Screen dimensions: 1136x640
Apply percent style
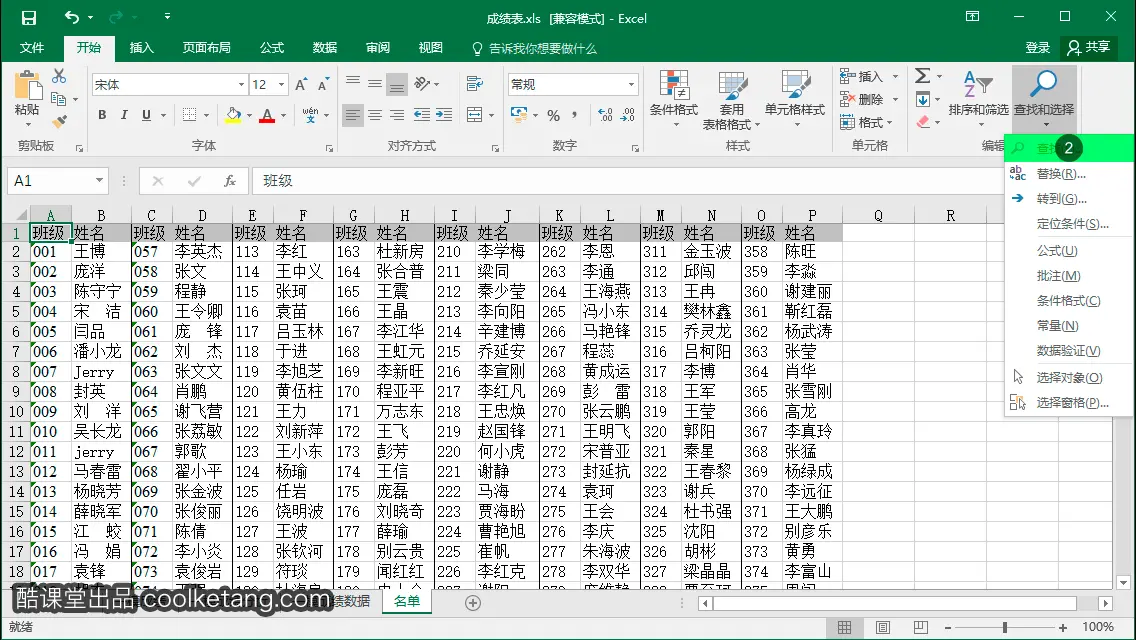554,115
